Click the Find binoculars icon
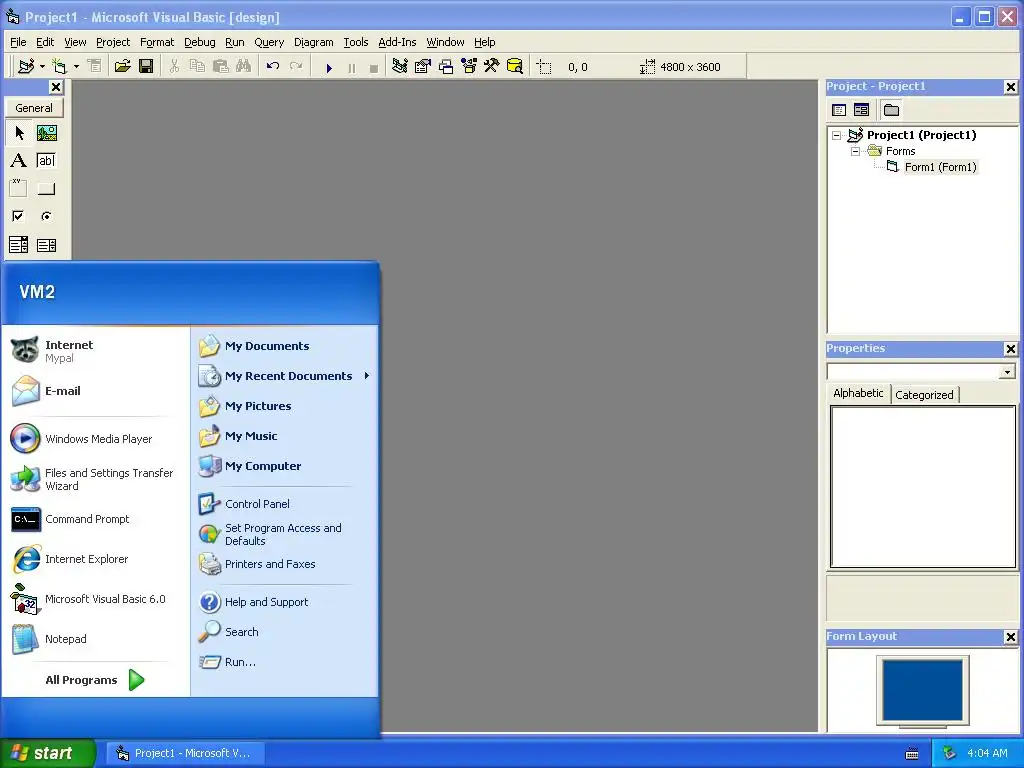This screenshot has height=768, width=1024. (x=244, y=66)
